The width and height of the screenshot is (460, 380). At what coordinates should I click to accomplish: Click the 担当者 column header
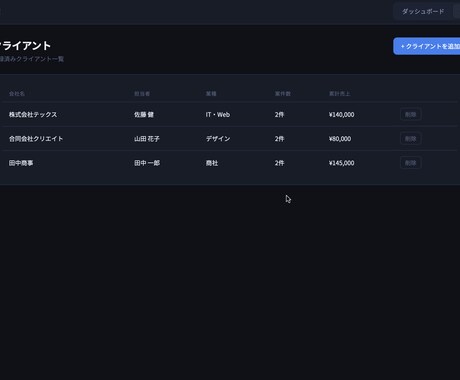point(142,94)
